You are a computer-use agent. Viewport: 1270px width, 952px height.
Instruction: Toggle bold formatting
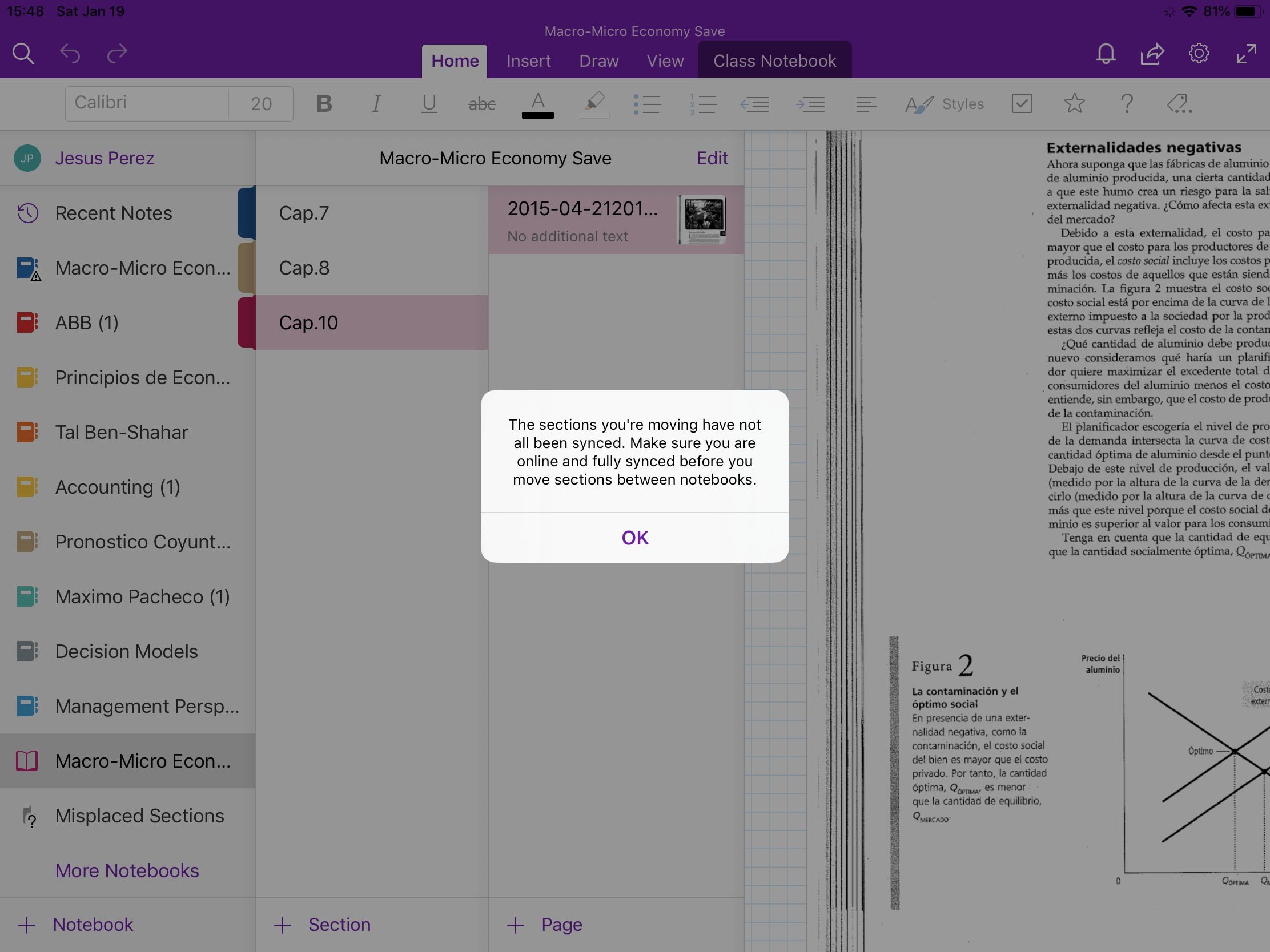(324, 104)
